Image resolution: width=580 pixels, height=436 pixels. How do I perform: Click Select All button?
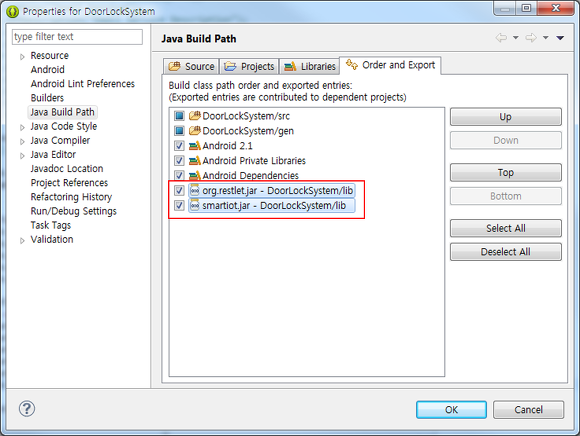pos(506,229)
